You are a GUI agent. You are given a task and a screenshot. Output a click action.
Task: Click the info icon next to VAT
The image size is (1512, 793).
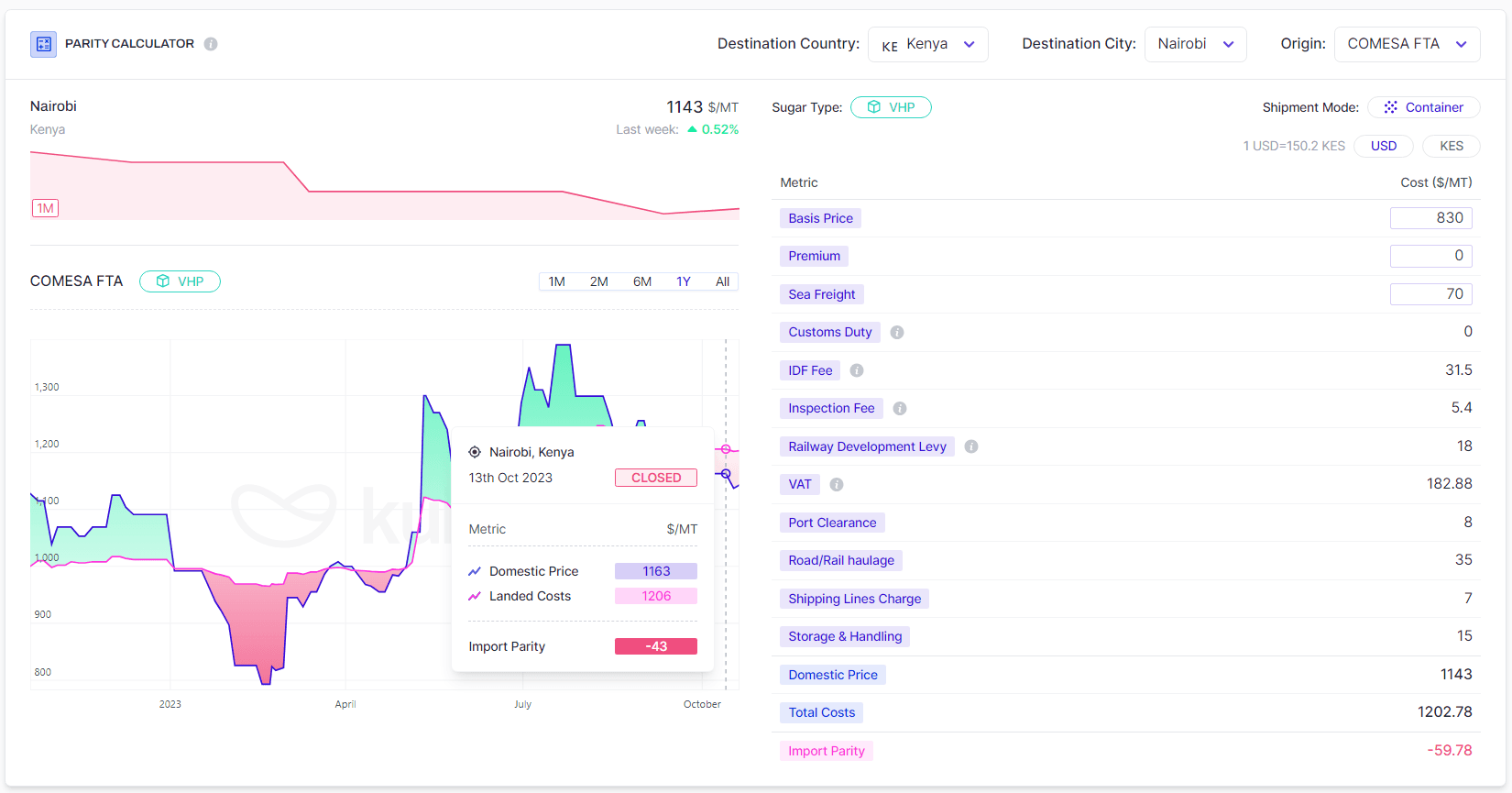[837, 485]
